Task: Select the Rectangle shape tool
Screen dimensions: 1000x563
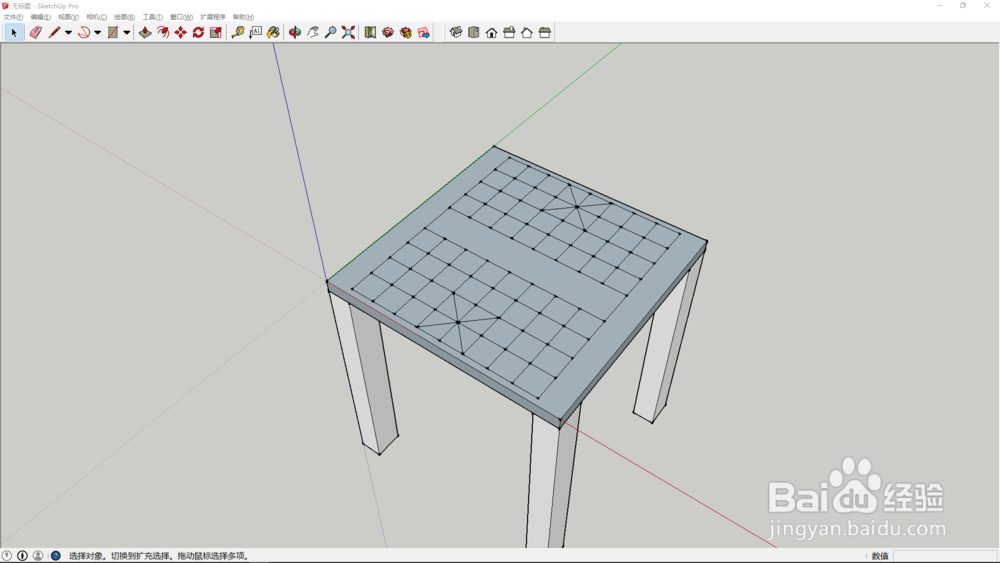Action: click(x=113, y=33)
